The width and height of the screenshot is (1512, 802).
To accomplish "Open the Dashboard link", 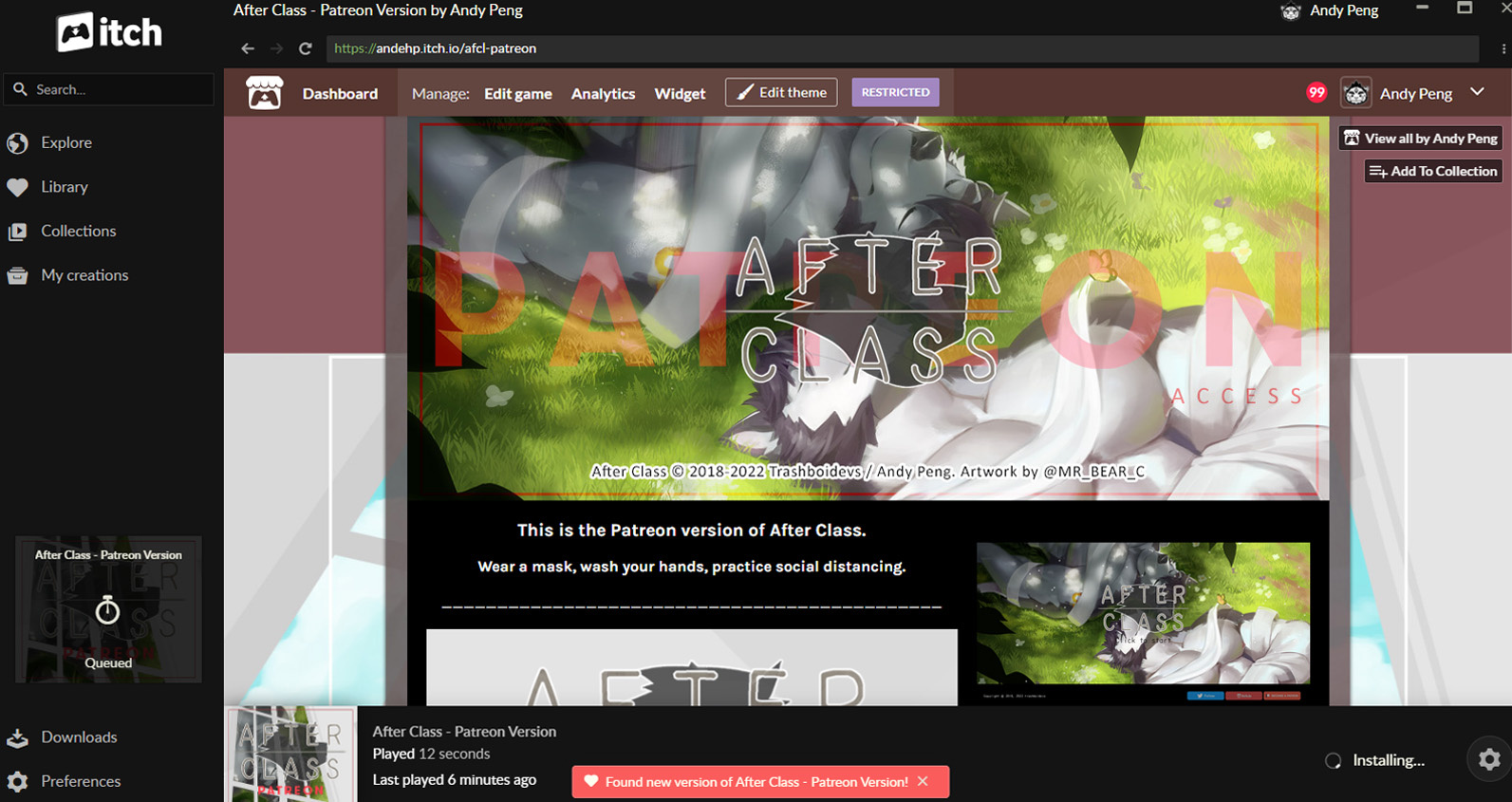I will point(340,94).
